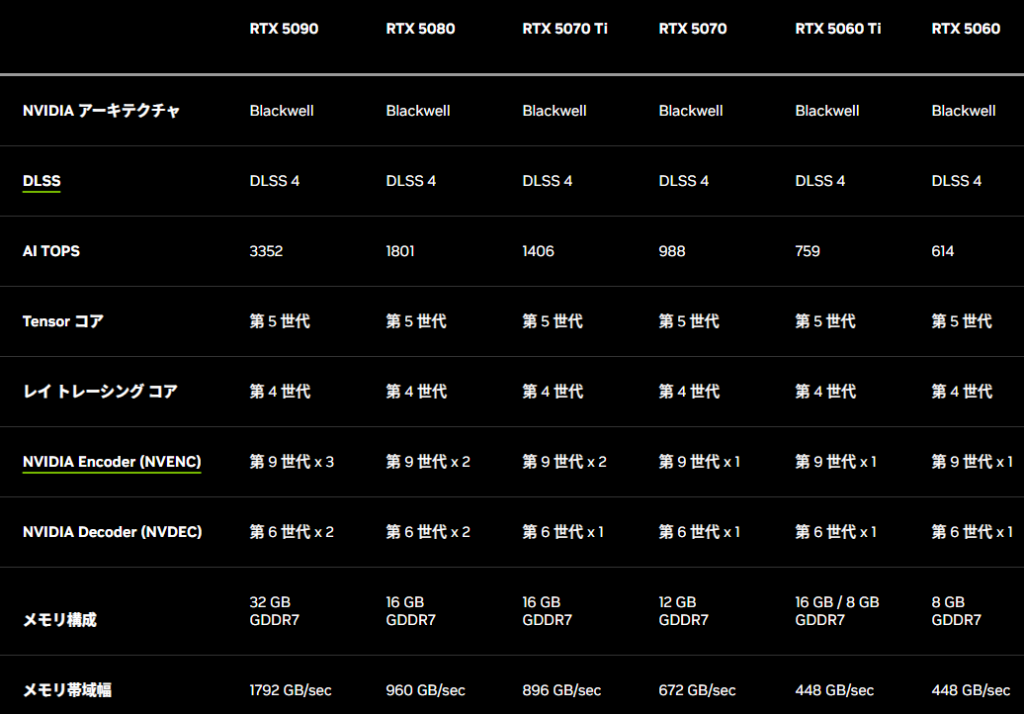Image resolution: width=1024 pixels, height=714 pixels.
Task: Click the 672 GB/sec bandwidth value
Action: point(697,690)
